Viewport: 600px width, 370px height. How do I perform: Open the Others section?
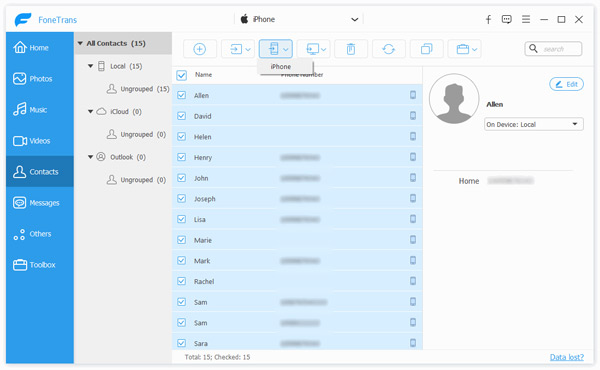(x=40, y=234)
